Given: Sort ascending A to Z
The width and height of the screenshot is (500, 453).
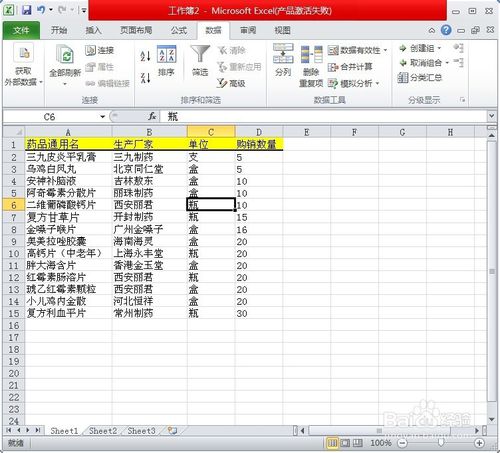Looking at the screenshot, I should tap(145, 56).
